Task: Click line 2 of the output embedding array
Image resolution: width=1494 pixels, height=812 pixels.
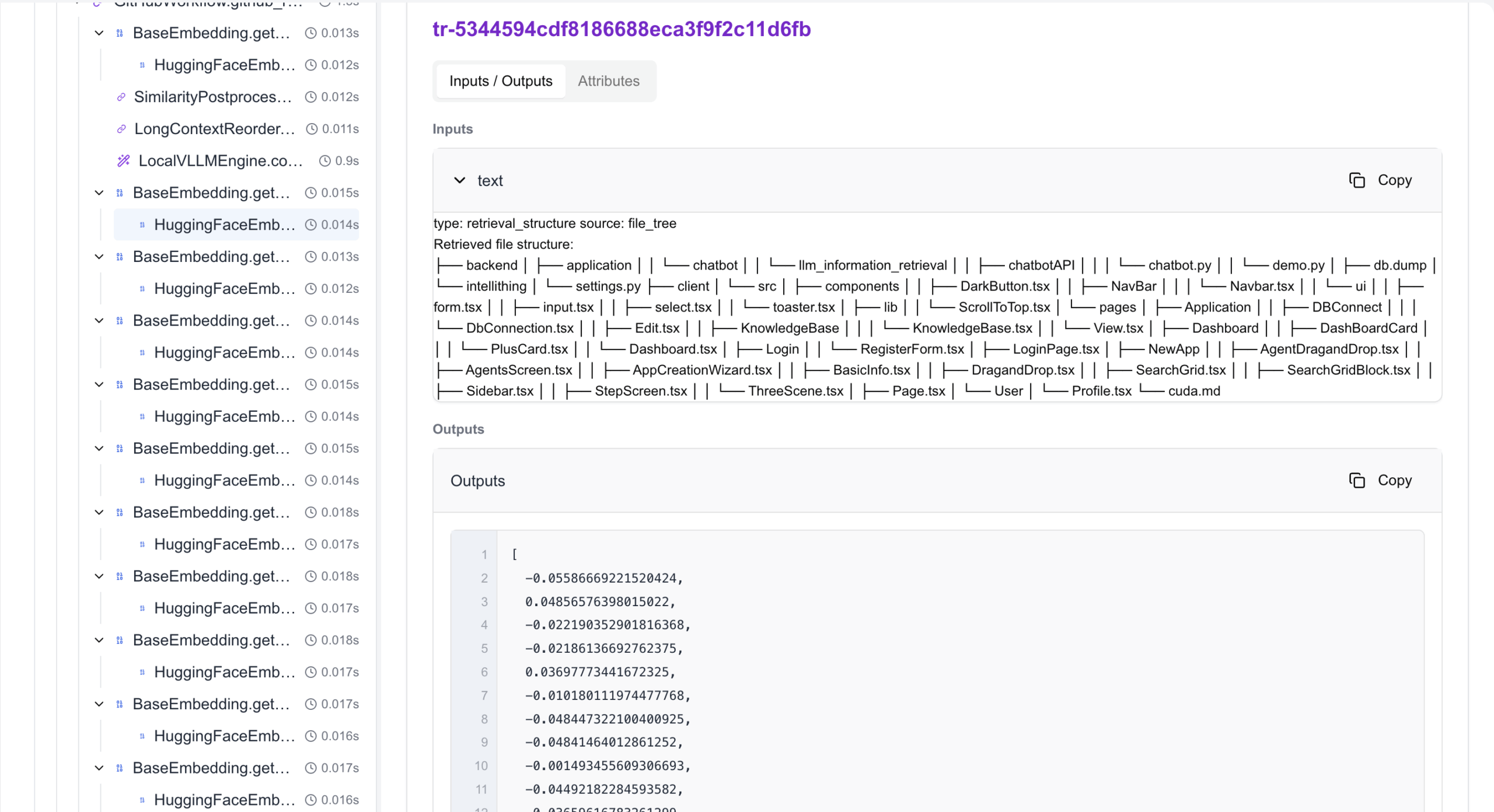Action: pos(603,578)
